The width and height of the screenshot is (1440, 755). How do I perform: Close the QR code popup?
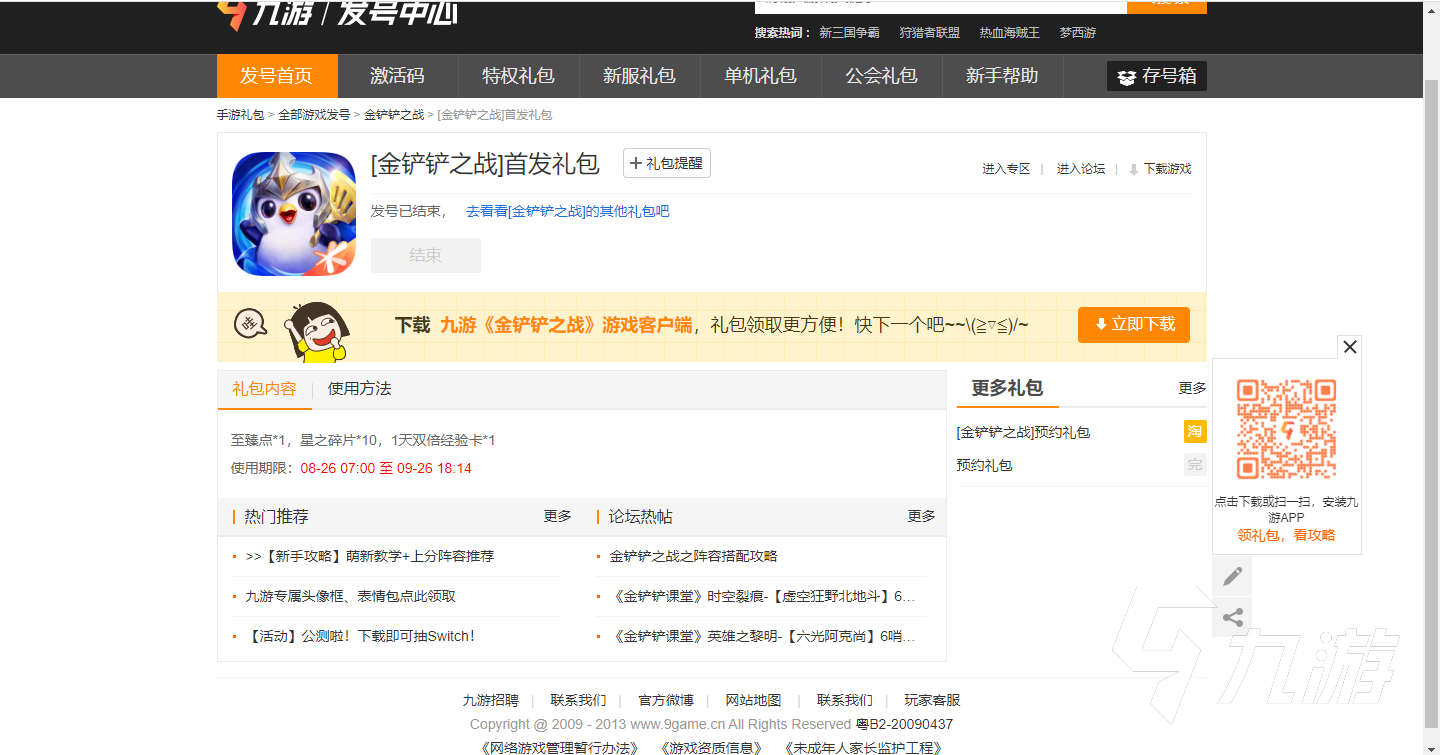pyautogui.click(x=1350, y=347)
